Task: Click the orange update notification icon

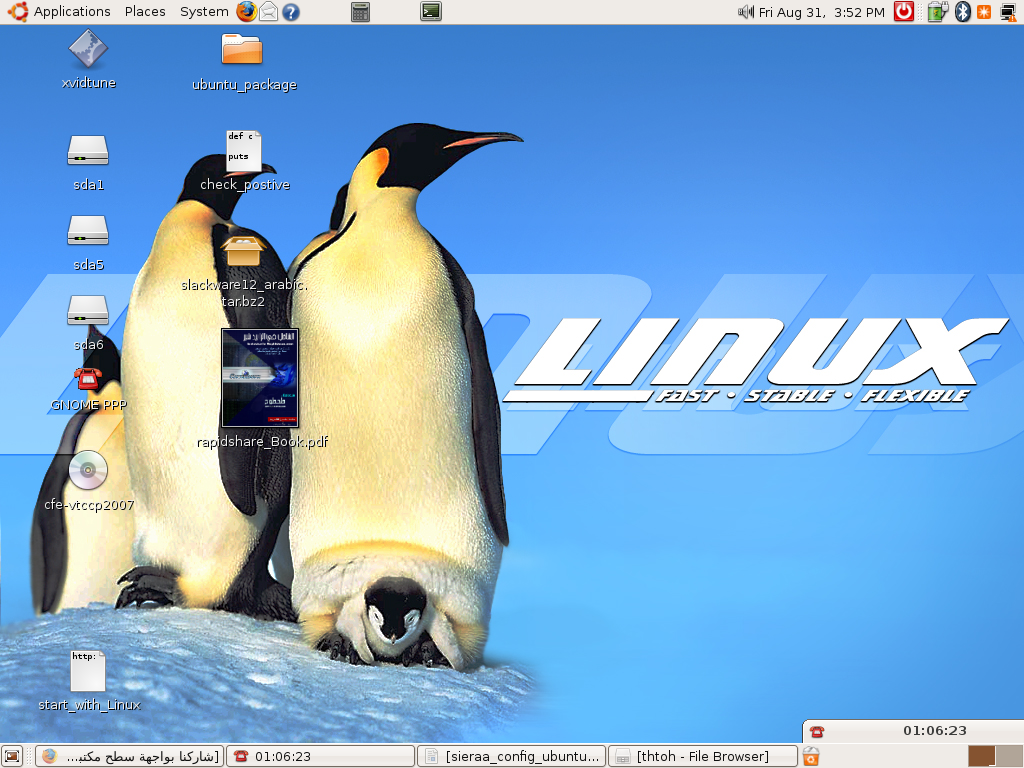Action: click(984, 12)
